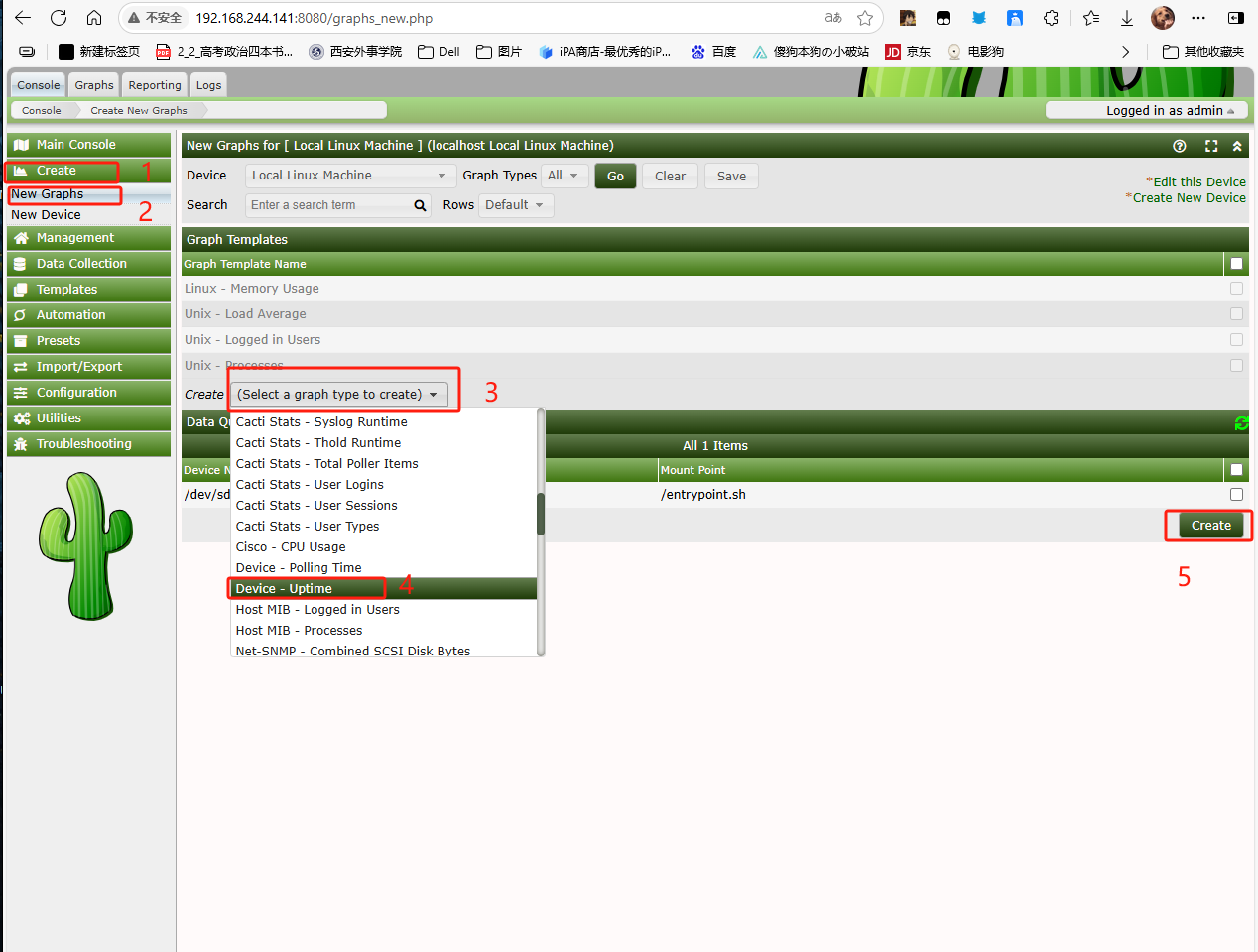Viewport: 1258px width, 952px height.
Task: Click the Management home icon
Action: coord(21,238)
